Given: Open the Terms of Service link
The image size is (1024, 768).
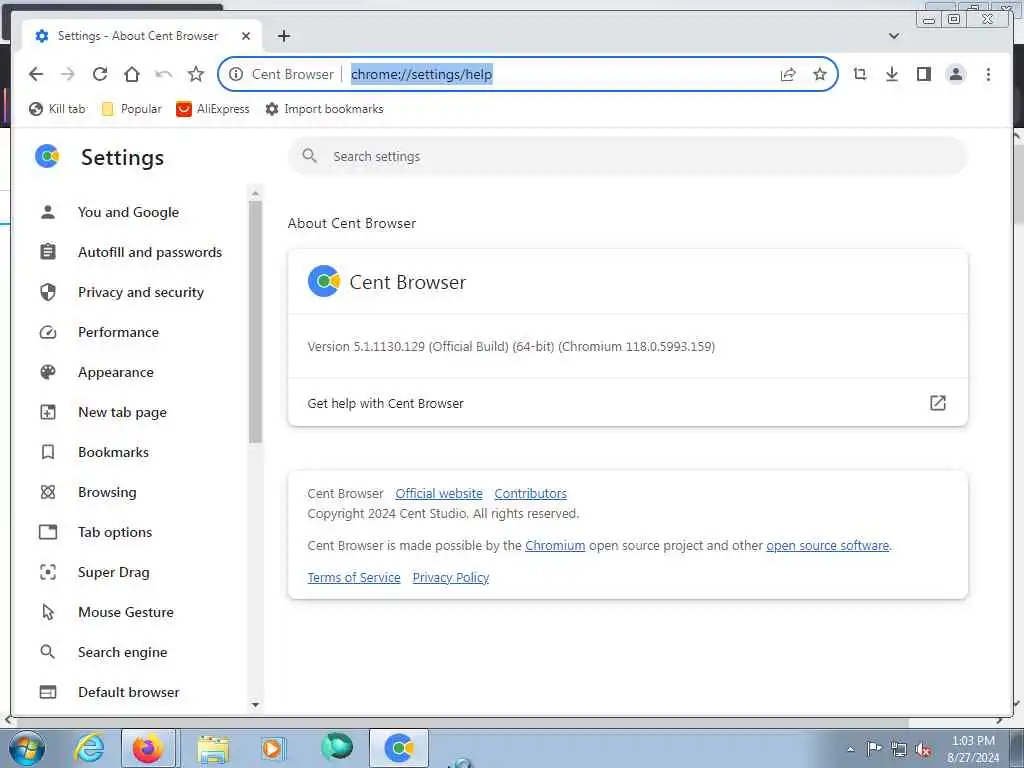Looking at the screenshot, I should click(354, 577).
